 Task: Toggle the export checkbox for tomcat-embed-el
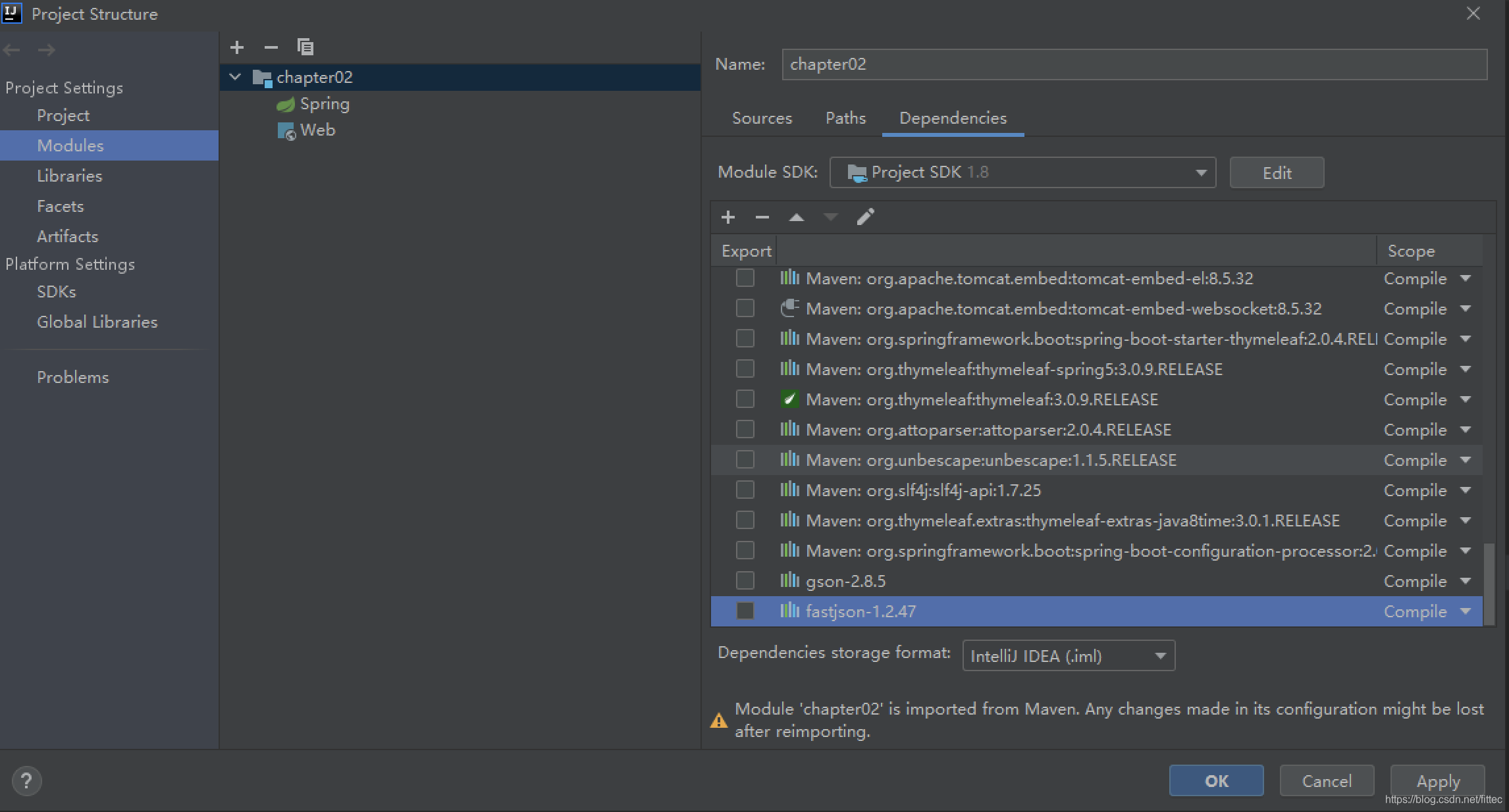[x=745, y=278]
